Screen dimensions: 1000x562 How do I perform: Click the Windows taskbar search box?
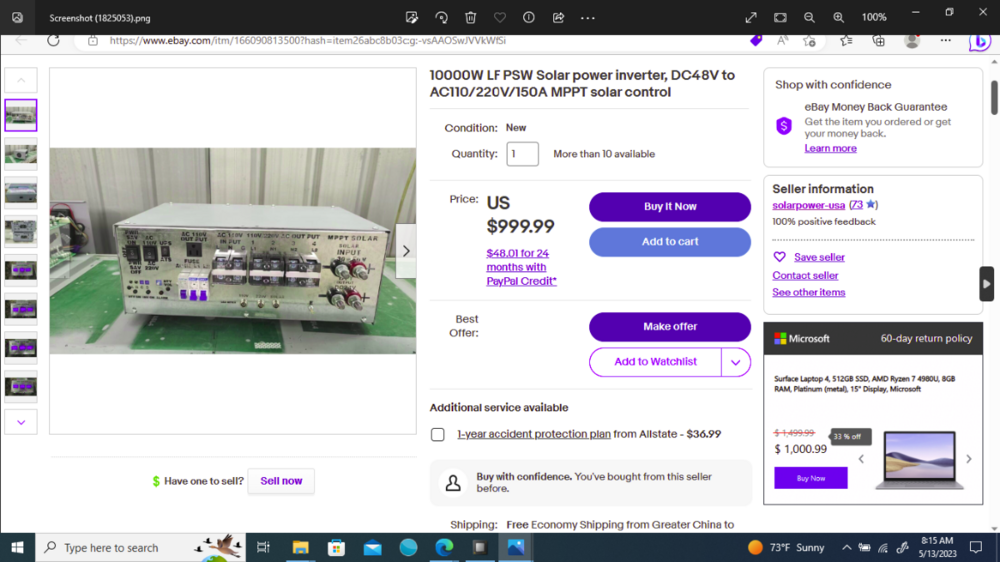[140, 547]
